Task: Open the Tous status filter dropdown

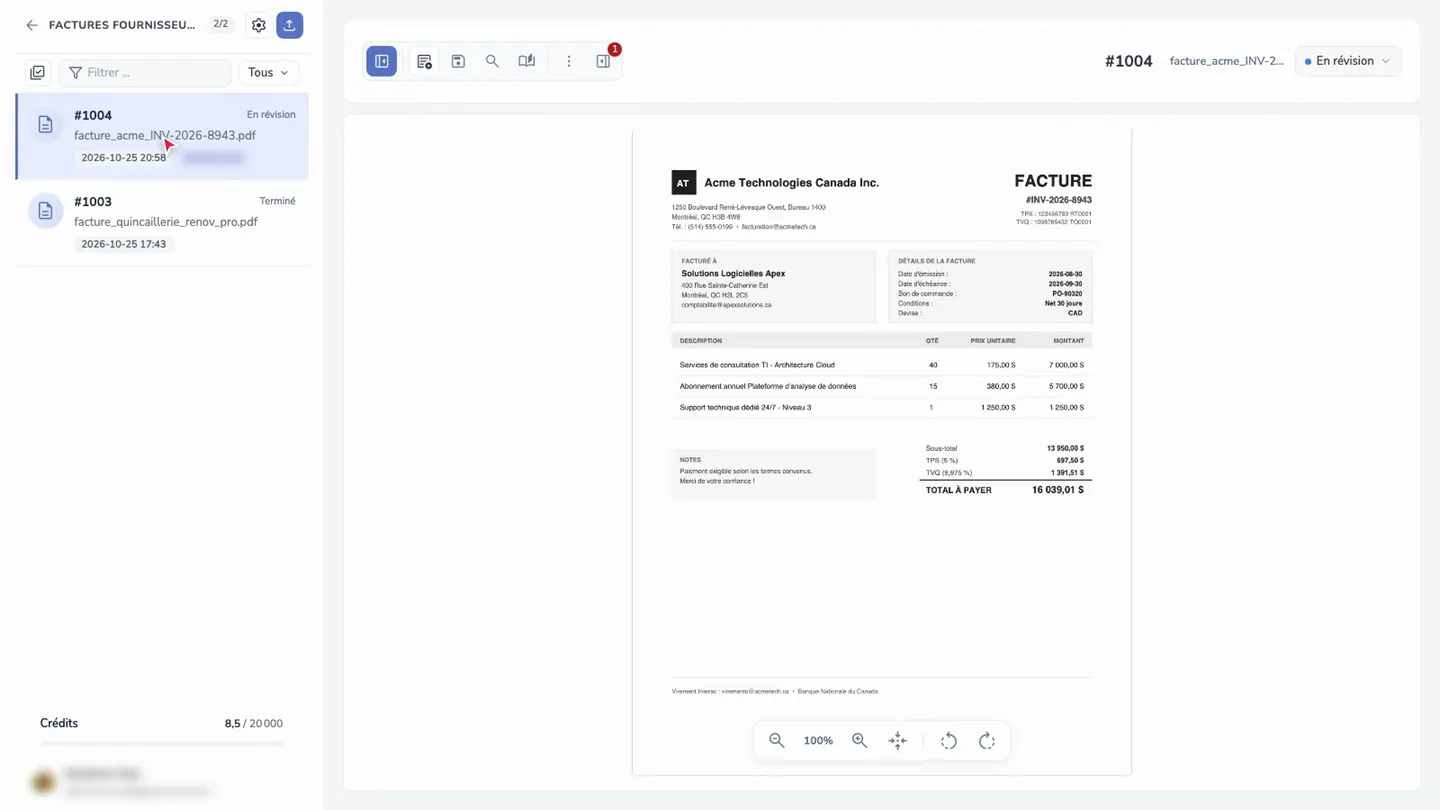Action: tap(268, 72)
